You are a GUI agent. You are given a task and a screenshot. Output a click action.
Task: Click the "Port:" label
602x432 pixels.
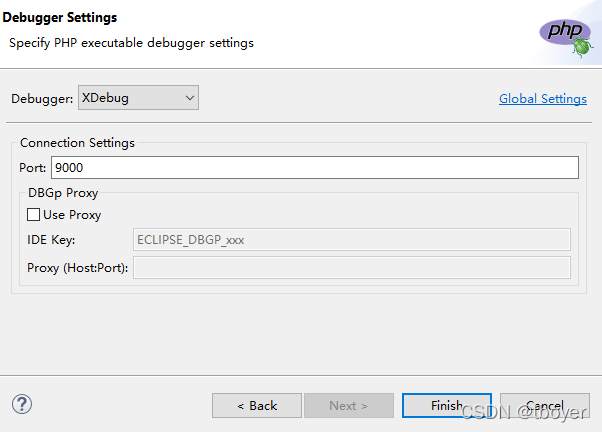[x=32, y=168]
